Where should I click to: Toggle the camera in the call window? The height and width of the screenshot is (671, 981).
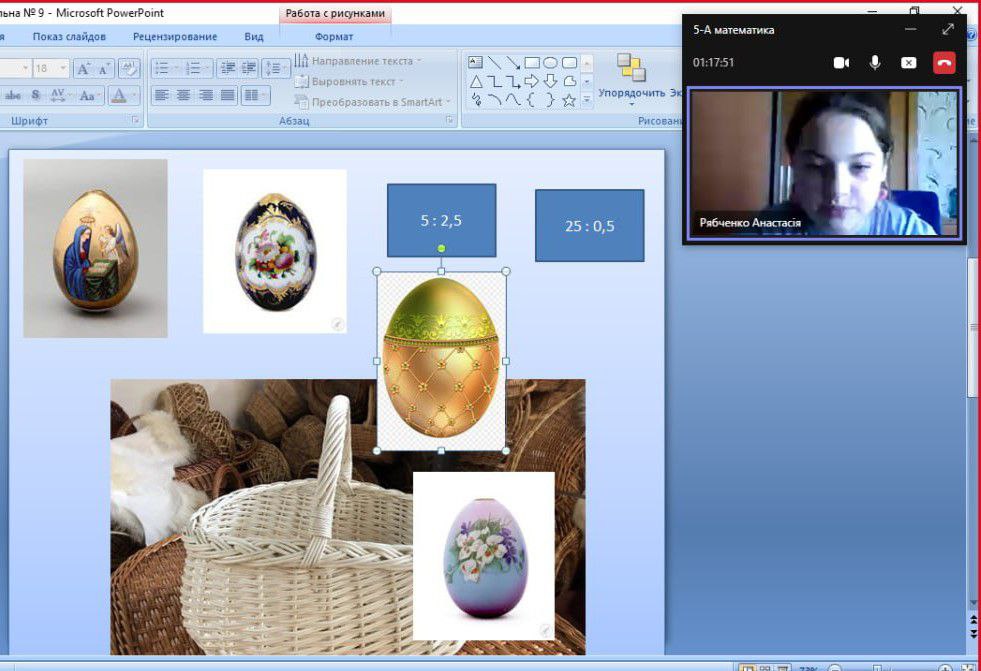(841, 63)
